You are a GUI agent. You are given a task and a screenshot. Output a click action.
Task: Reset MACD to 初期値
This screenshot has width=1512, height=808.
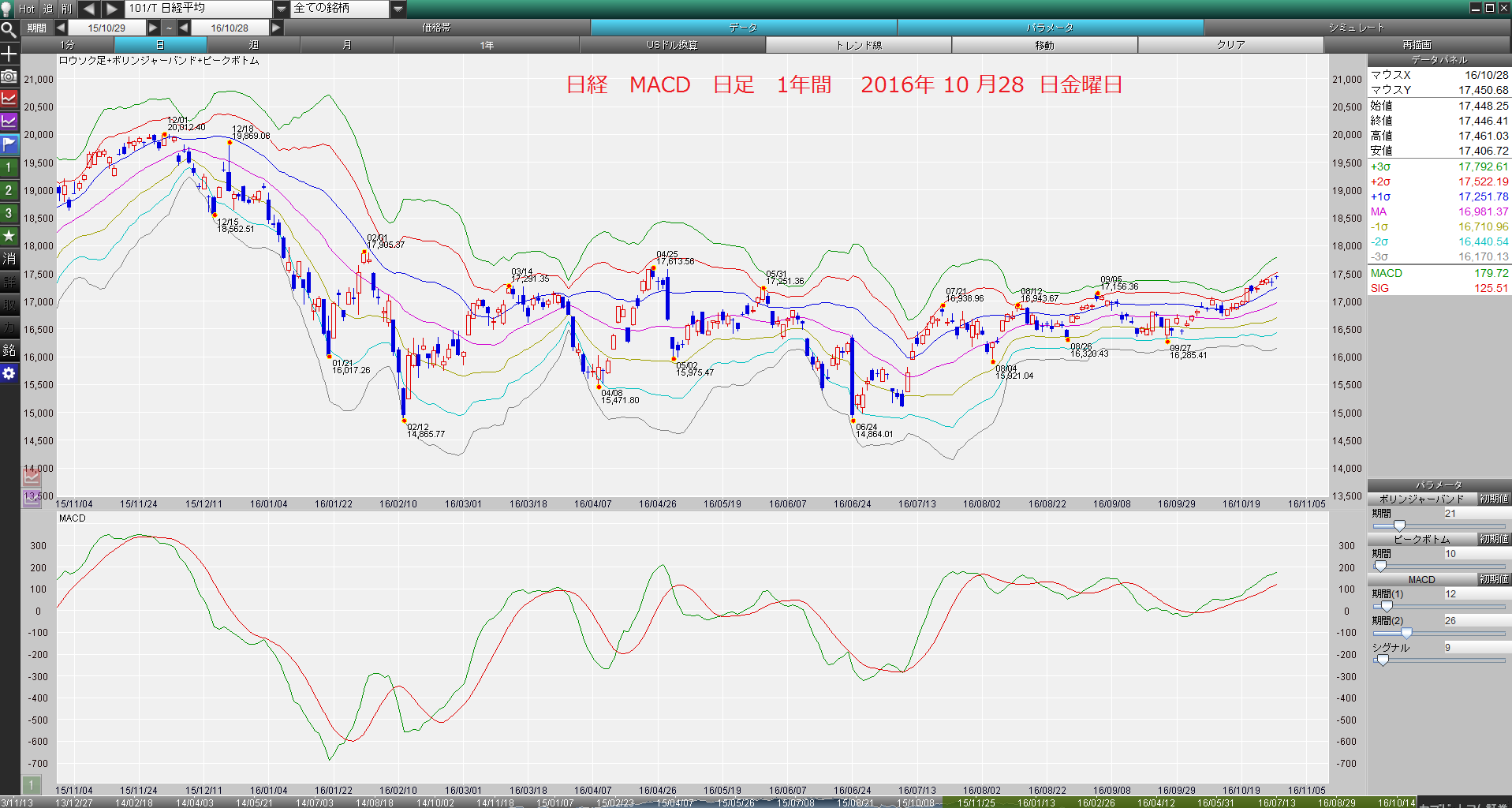[x=1494, y=579]
